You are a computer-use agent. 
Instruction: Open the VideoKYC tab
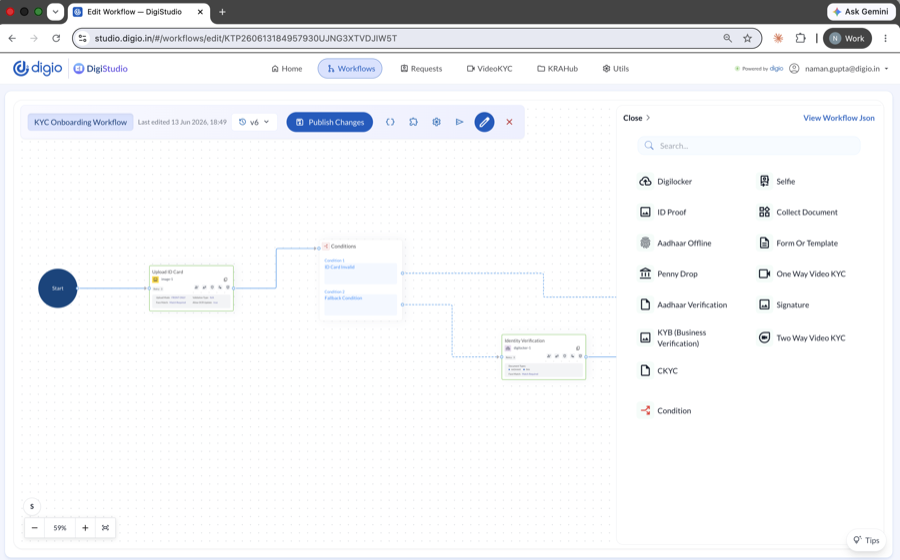click(x=490, y=68)
